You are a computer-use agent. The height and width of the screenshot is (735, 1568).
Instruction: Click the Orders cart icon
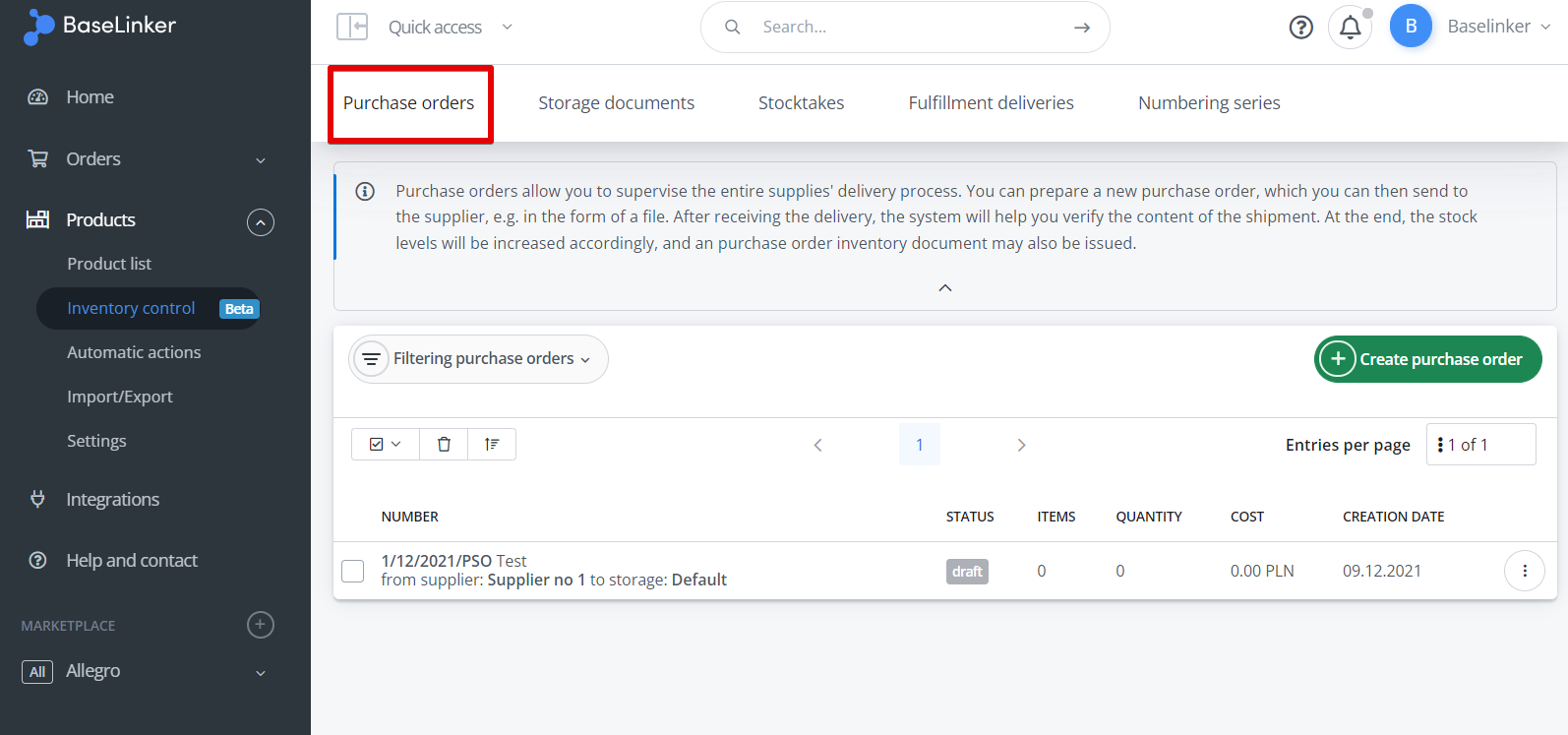[38, 158]
